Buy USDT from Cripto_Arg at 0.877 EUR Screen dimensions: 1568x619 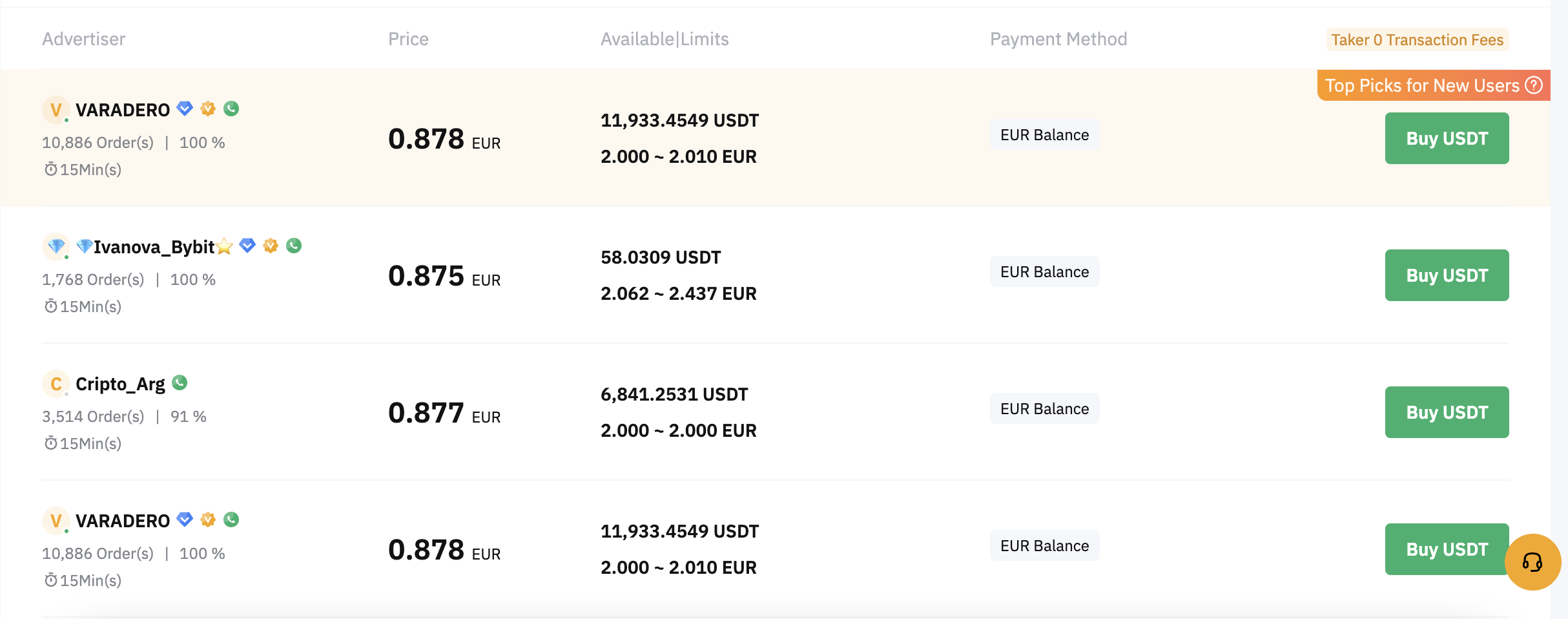click(1447, 412)
